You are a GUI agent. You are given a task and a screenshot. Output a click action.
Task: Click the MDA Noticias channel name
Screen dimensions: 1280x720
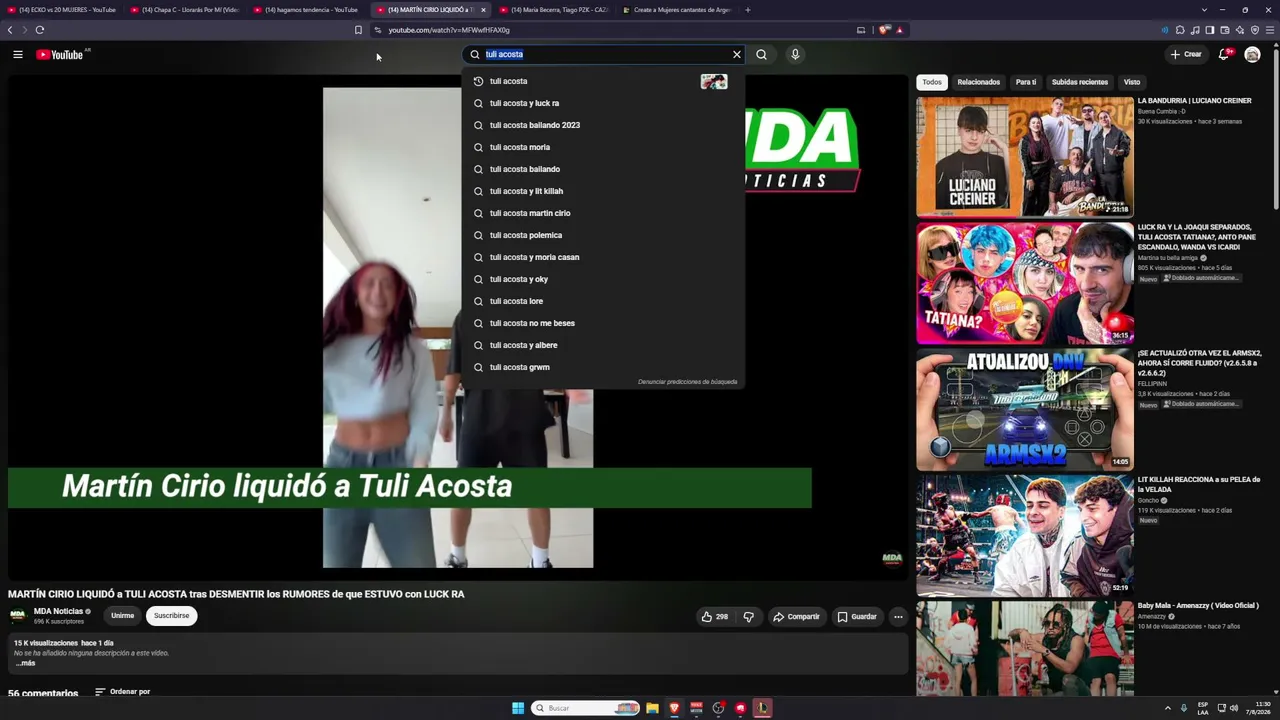pos(58,611)
